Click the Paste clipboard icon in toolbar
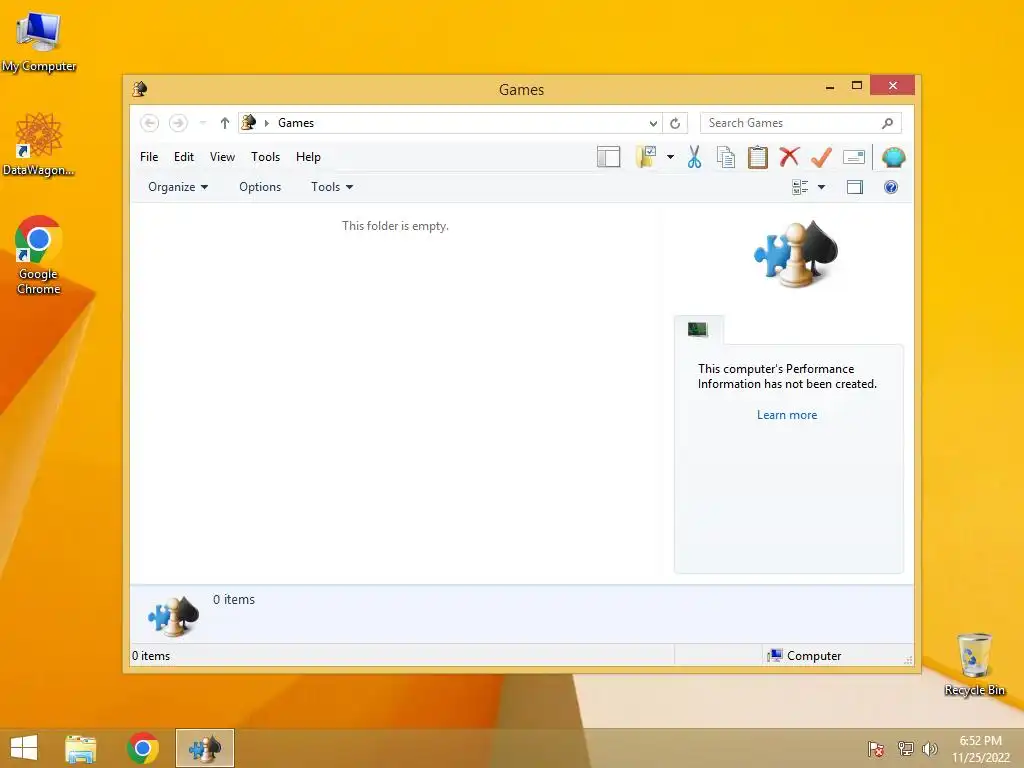This screenshot has height=768, width=1024. [x=758, y=157]
